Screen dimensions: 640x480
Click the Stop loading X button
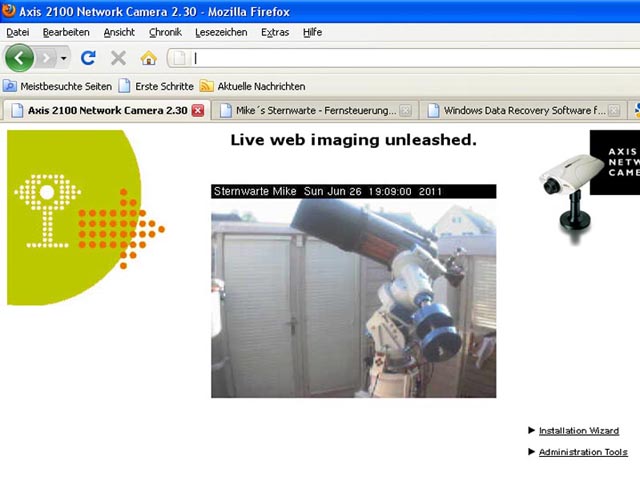(118, 58)
